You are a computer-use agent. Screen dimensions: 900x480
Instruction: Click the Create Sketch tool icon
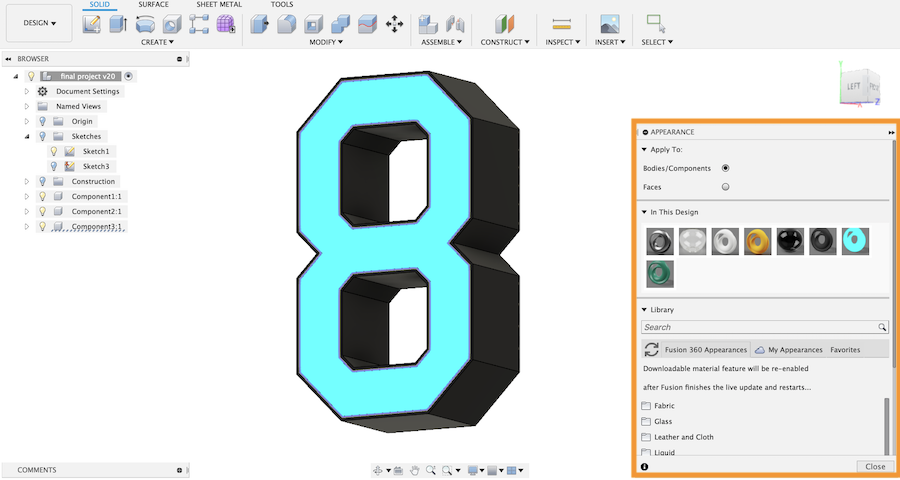tap(92, 24)
